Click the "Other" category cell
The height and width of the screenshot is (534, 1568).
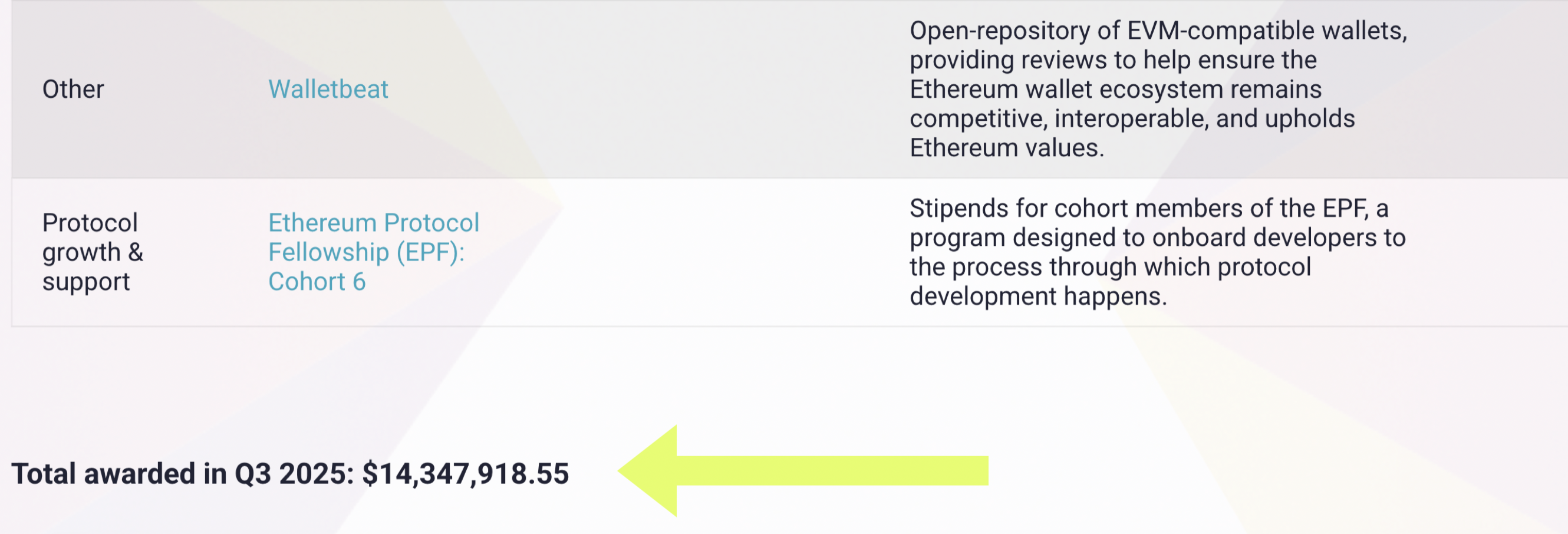(x=73, y=90)
